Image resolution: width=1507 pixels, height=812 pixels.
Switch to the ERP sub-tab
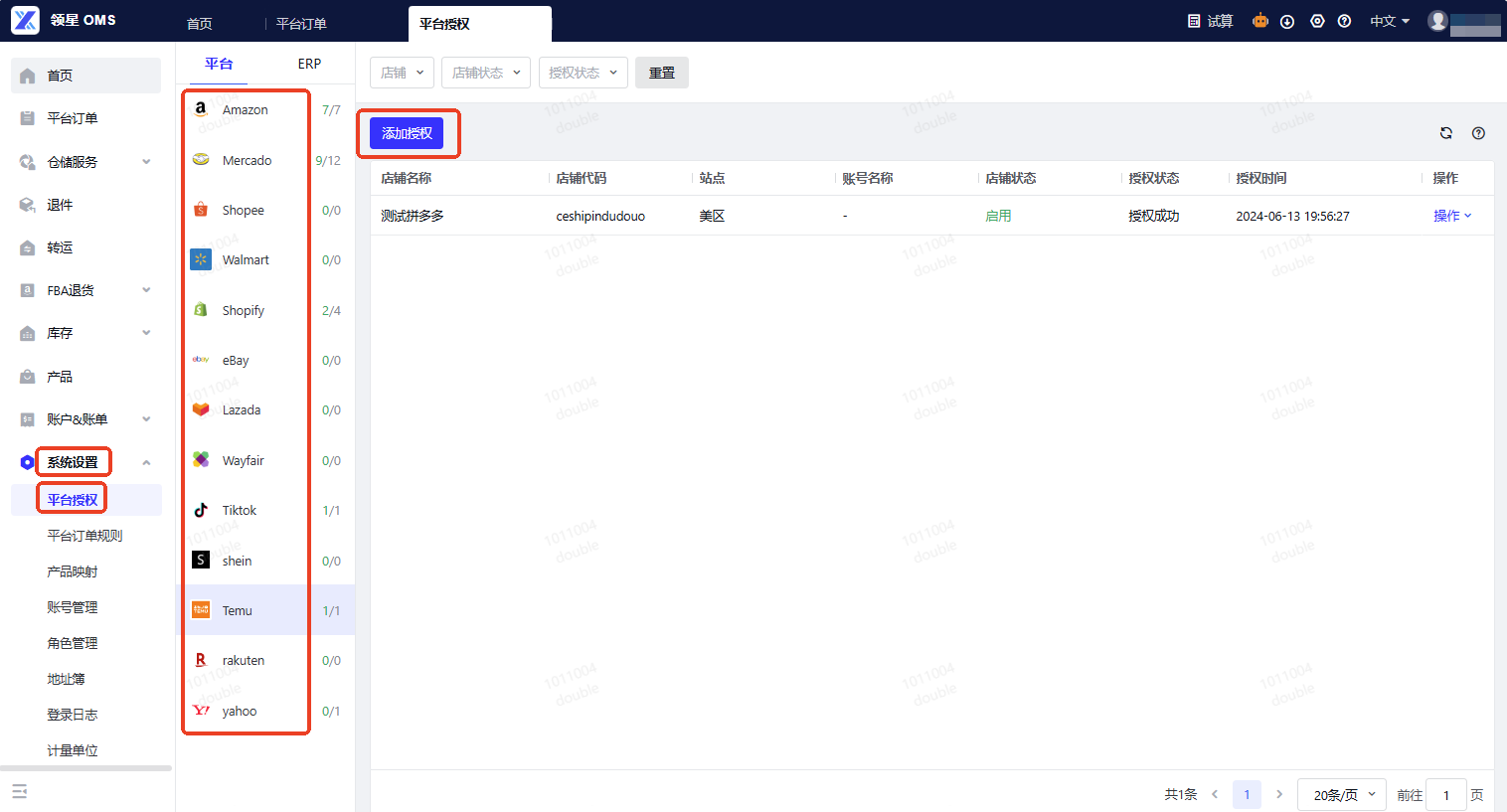click(309, 64)
